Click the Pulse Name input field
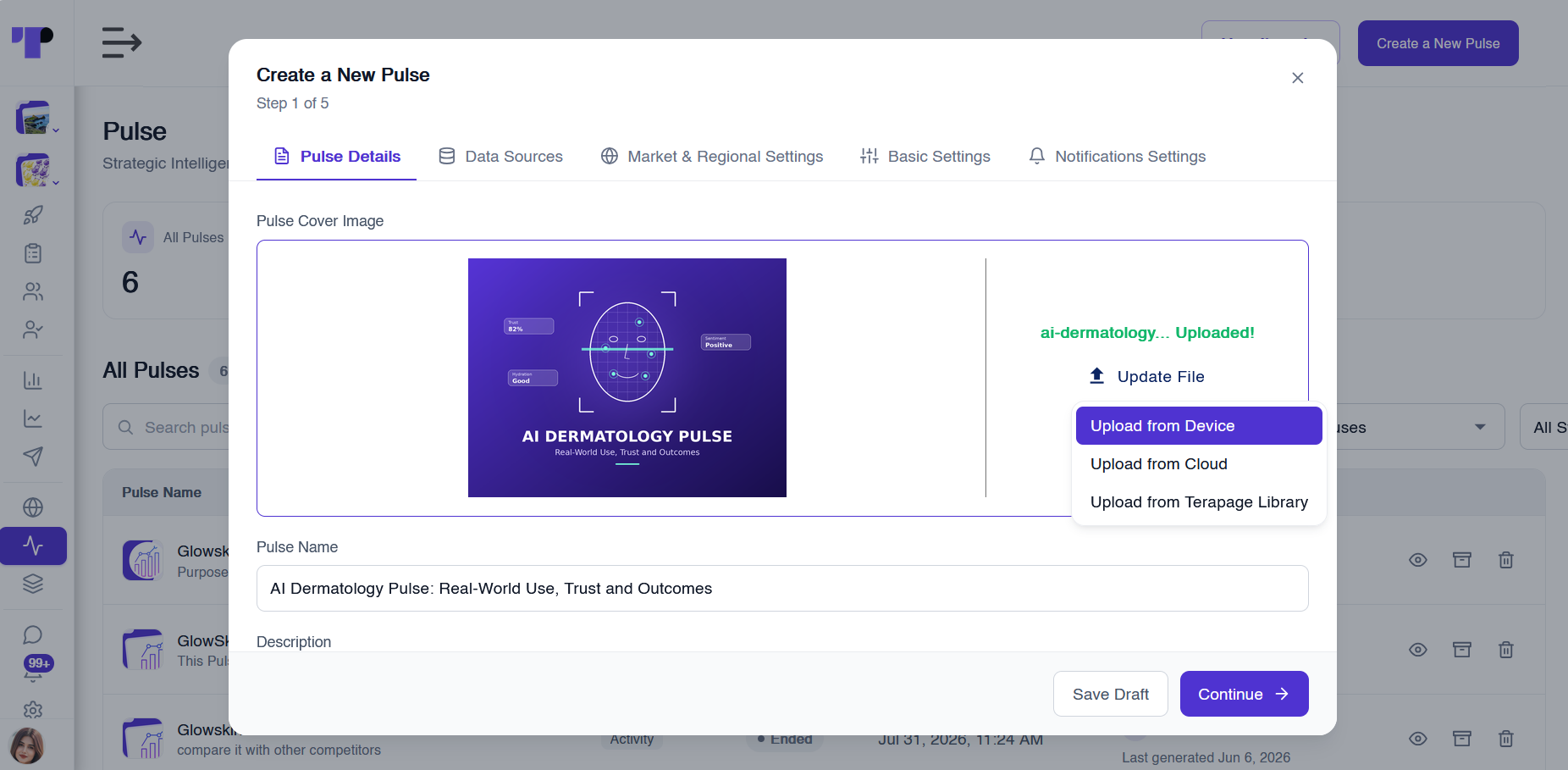Screen dimensions: 1568x770 pyautogui.click(x=782, y=589)
